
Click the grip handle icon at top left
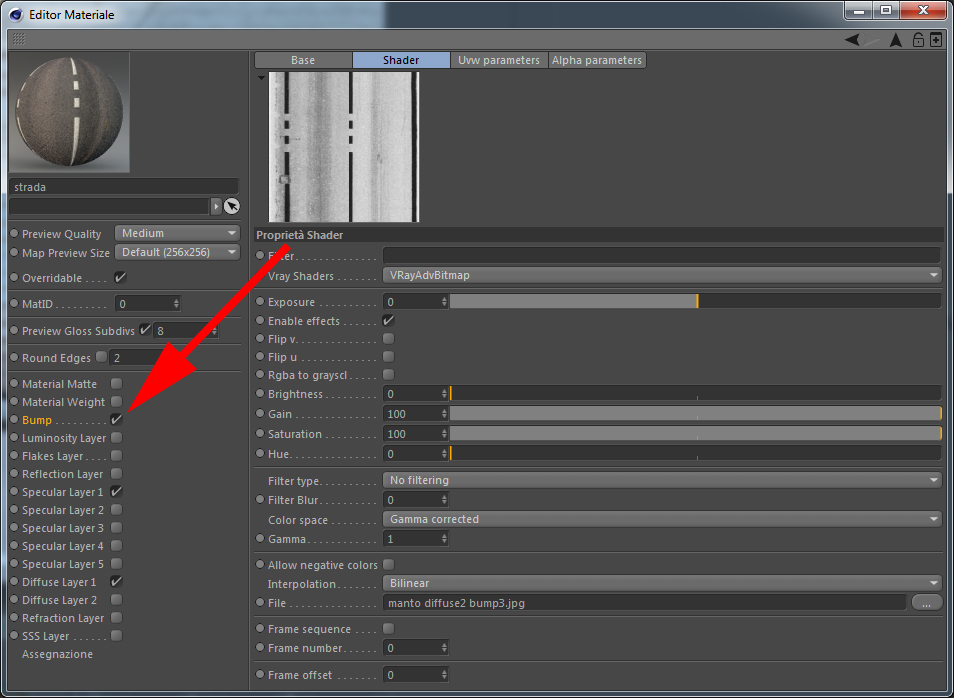click(x=19, y=40)
